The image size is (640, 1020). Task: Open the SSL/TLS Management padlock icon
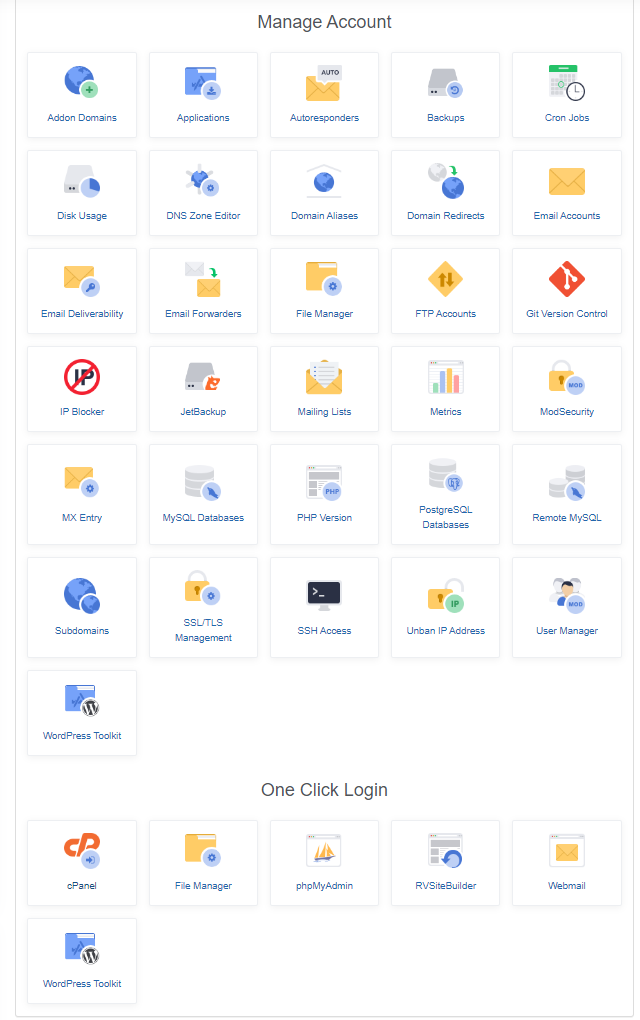(203, 587)
